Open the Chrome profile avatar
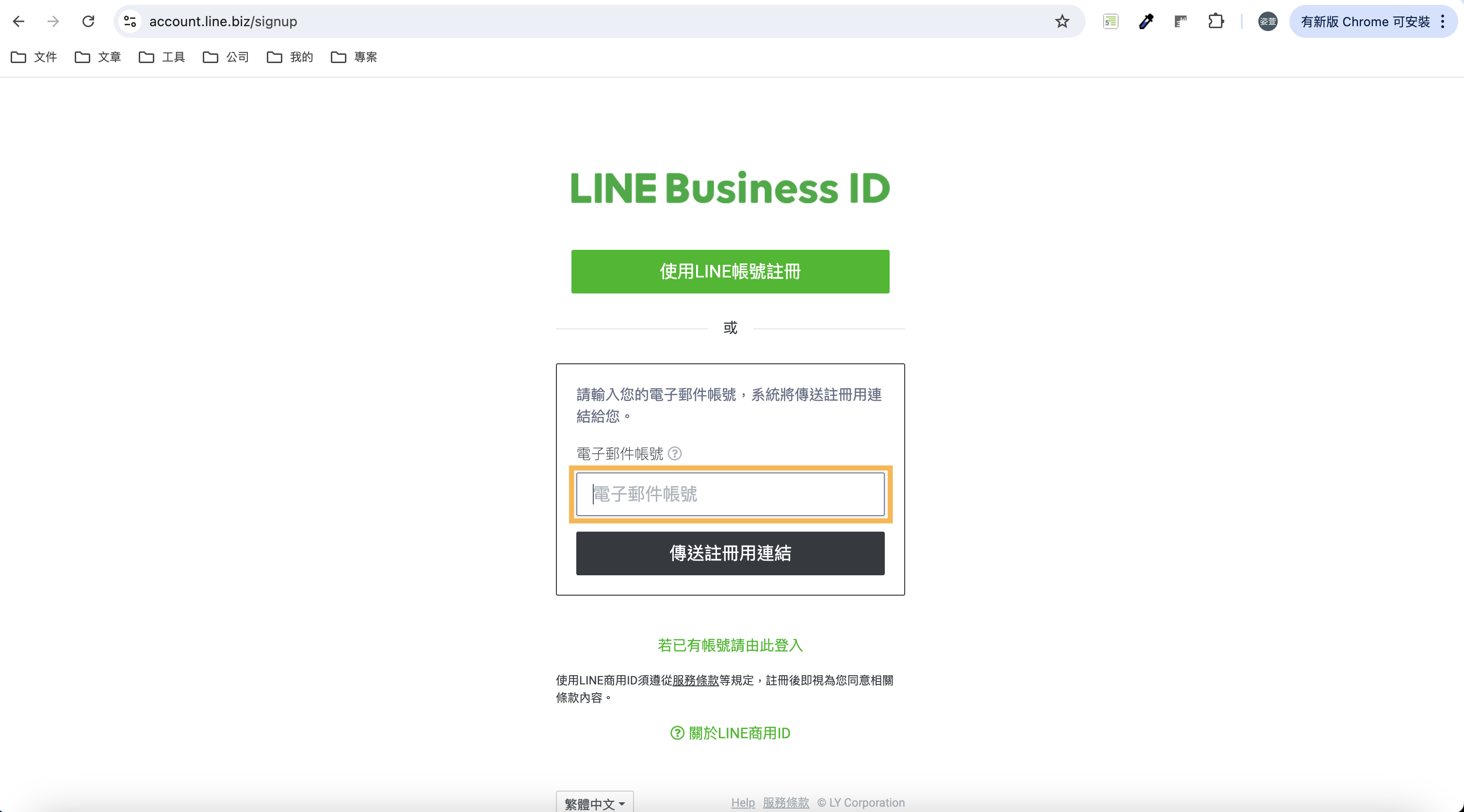Screen dimensions: 1464x812 (x=1268, y=22)
